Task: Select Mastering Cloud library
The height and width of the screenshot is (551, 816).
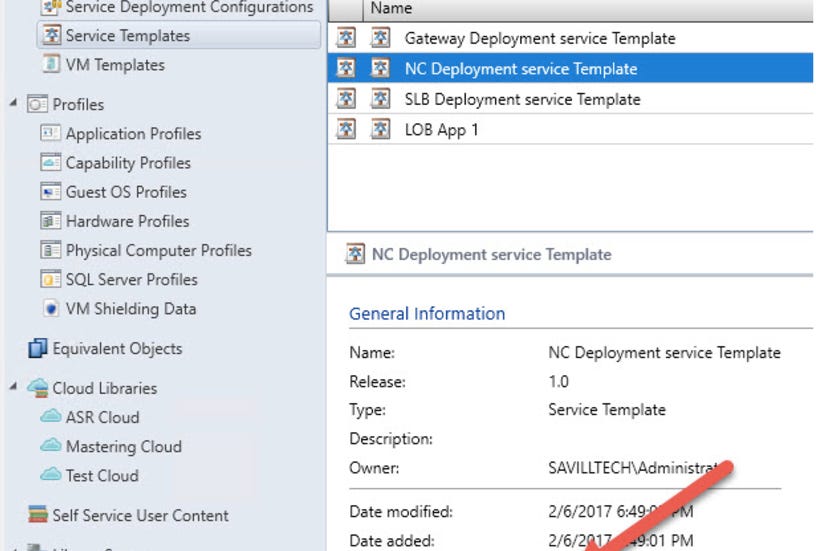Action: (124, 446)
